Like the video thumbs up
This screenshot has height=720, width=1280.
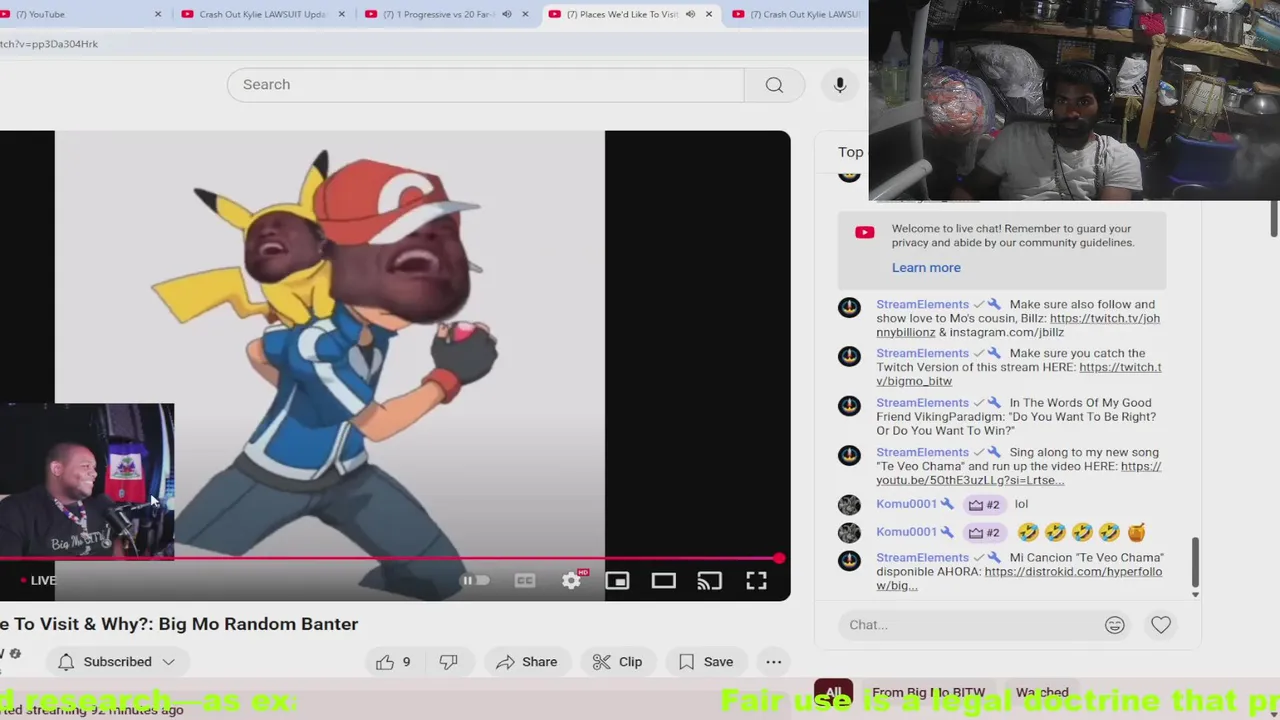tap(393, 662)
